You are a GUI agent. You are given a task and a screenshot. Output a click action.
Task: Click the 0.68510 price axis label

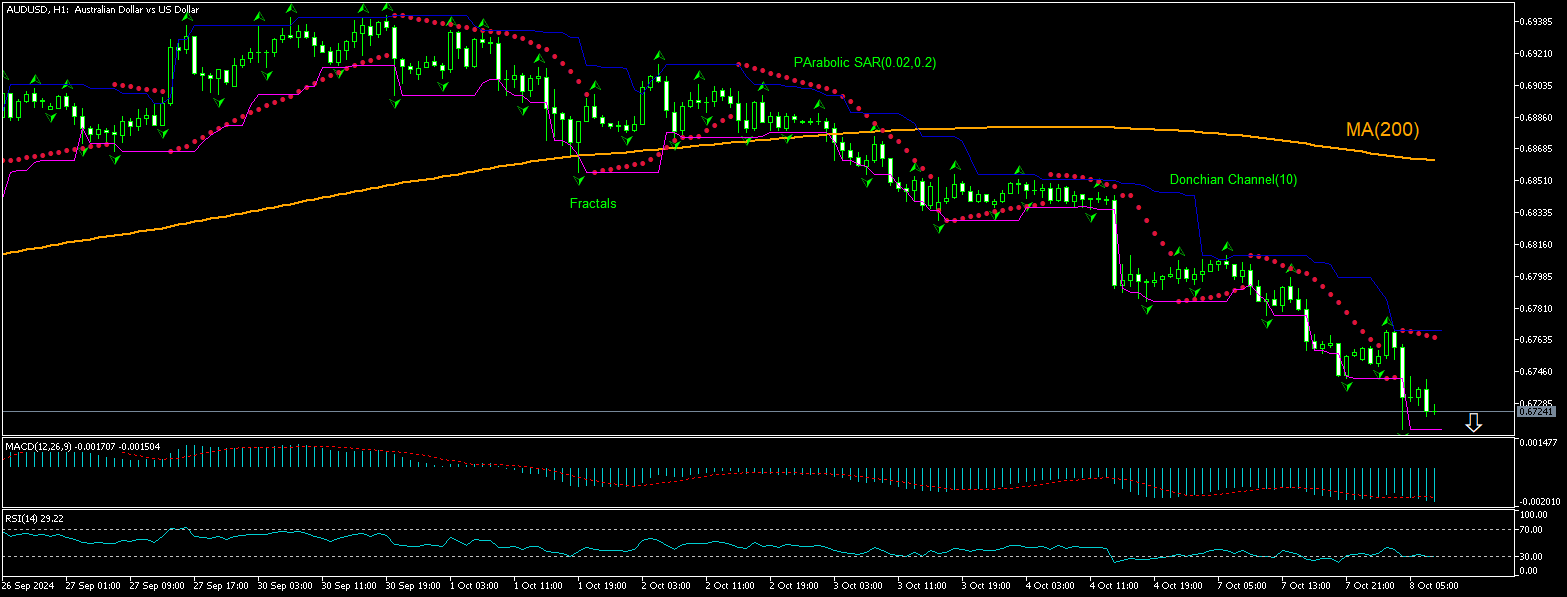point(1536,181)
